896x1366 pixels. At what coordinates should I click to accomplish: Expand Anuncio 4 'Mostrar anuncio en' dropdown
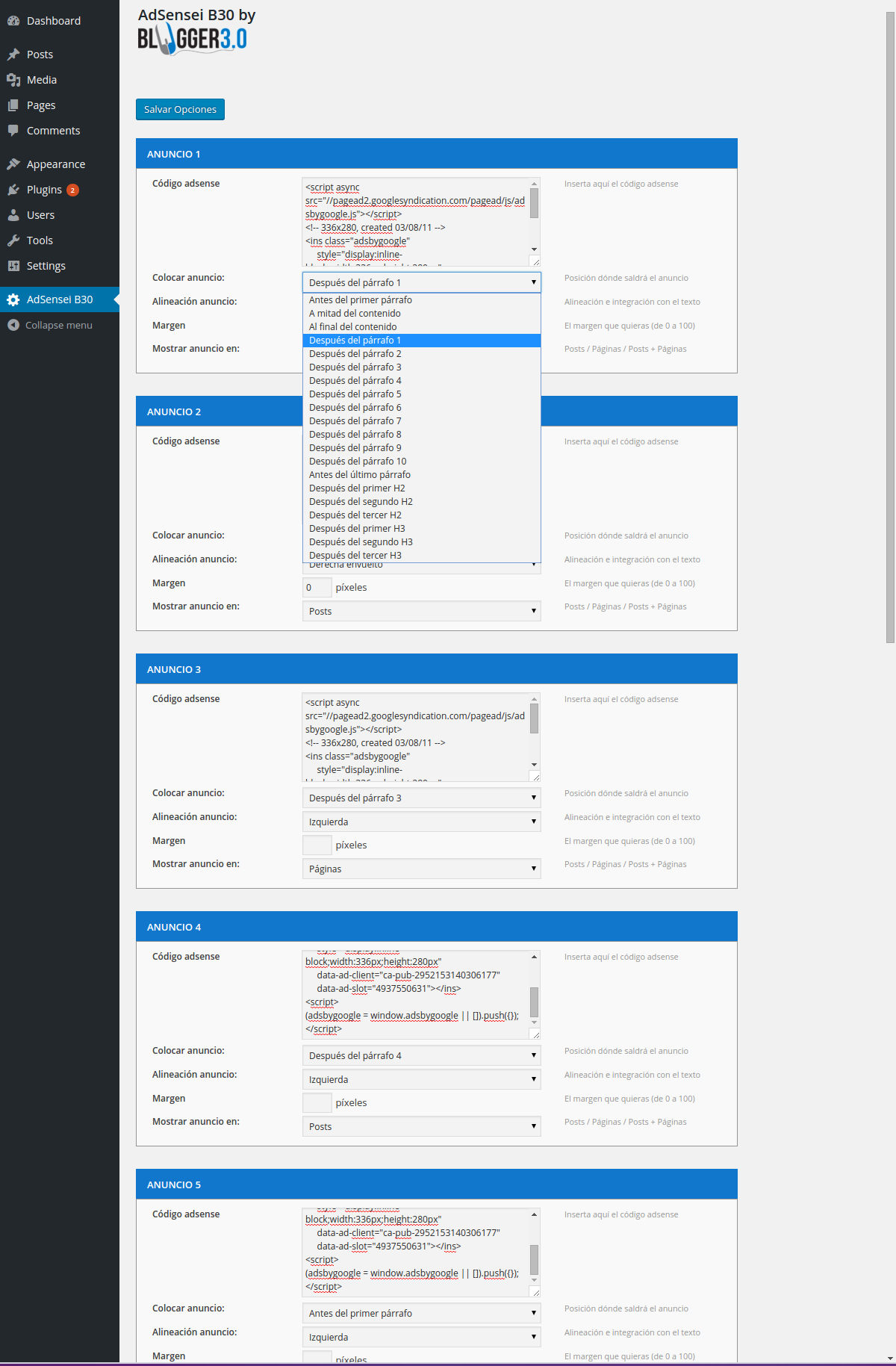point(421,1126)
